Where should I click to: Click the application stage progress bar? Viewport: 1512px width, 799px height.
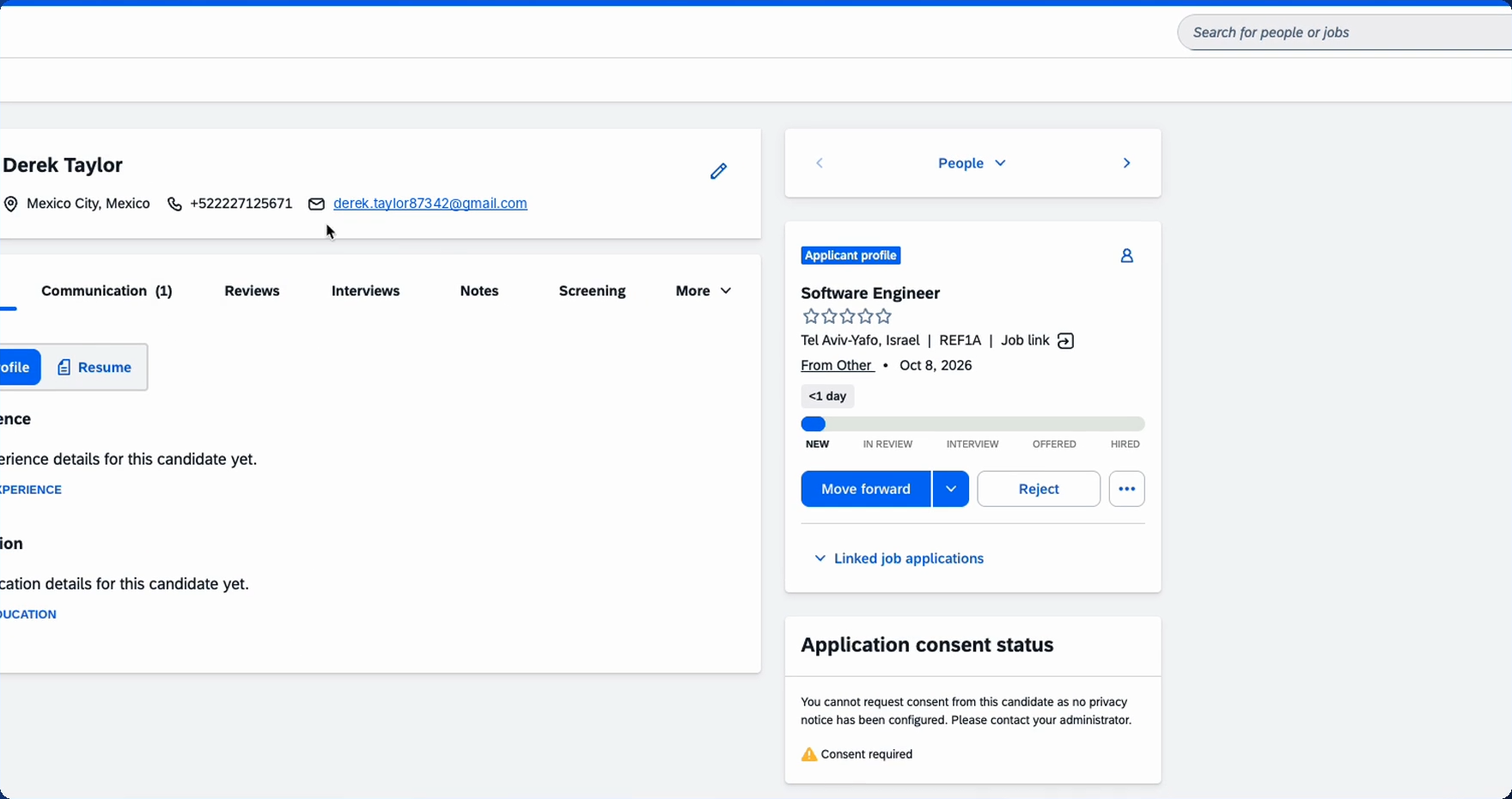[972, 424]
